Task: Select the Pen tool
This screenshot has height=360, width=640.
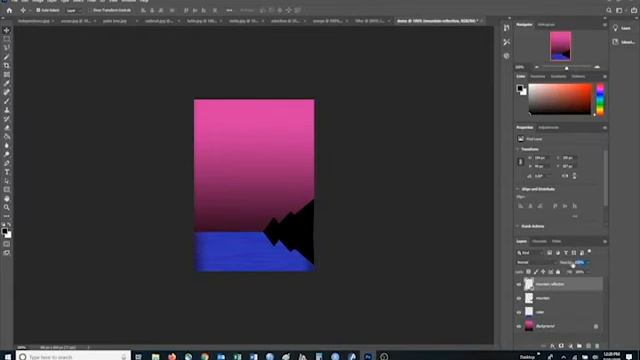Action: [x=7, y=163]
